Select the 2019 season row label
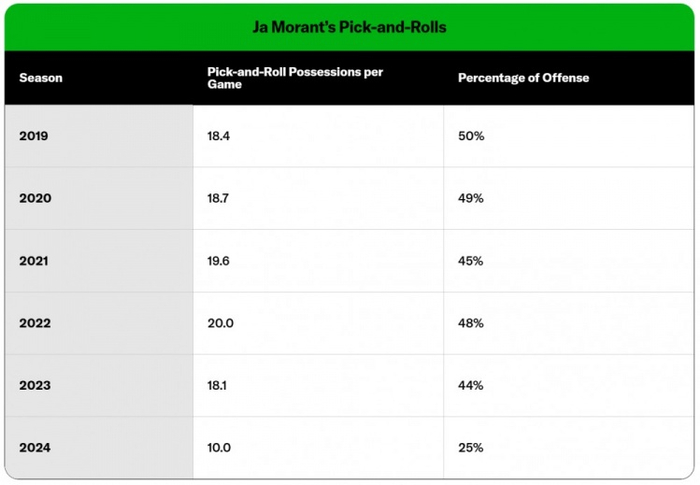 tap(35, 136)
